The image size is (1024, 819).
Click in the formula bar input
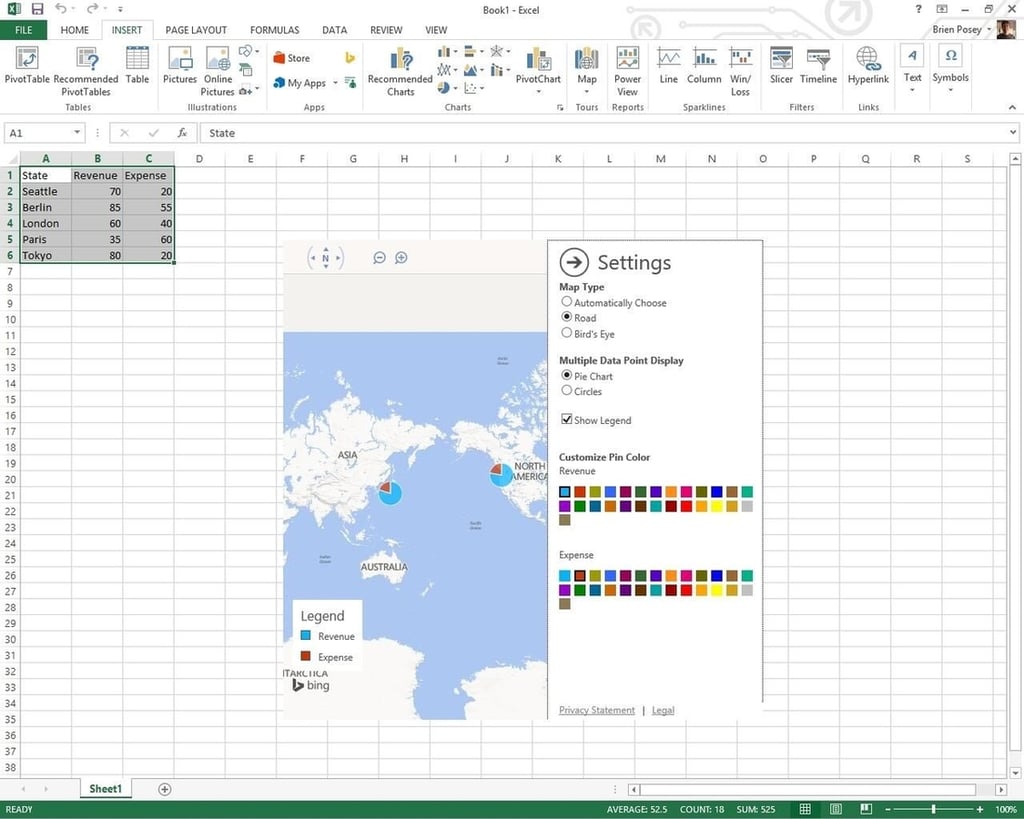[604, 133]
